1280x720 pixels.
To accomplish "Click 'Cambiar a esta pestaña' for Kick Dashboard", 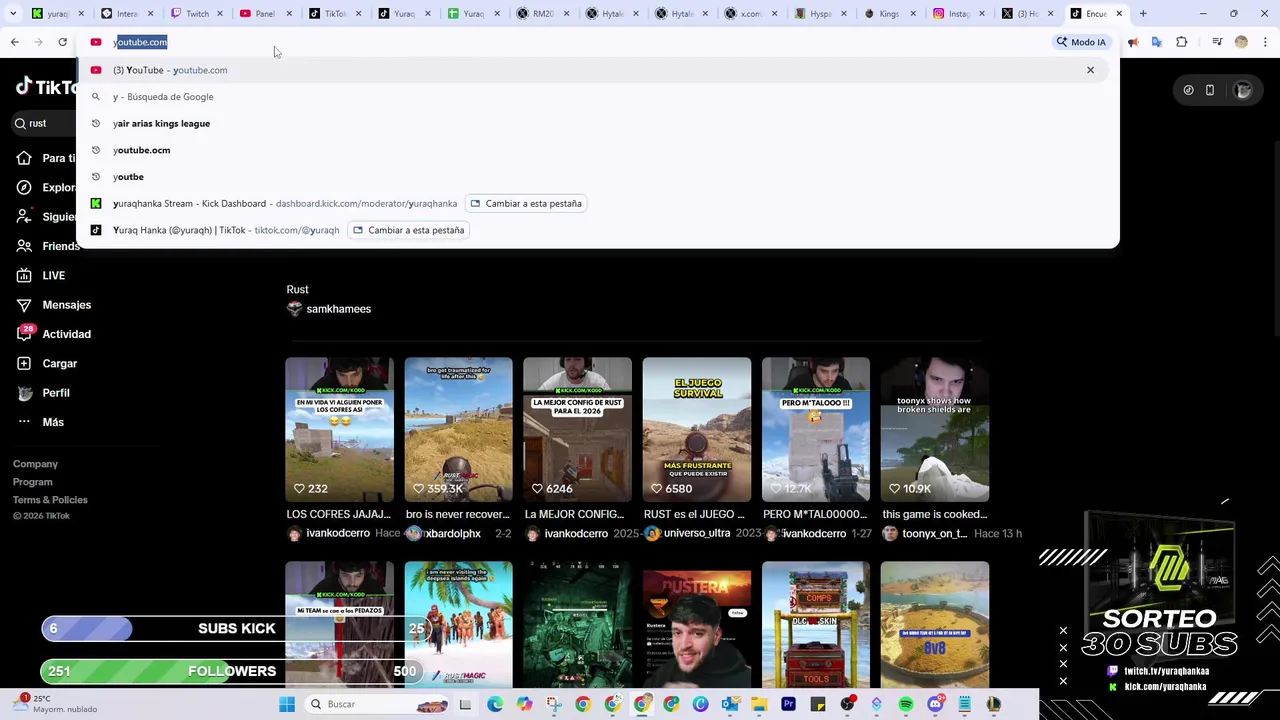I will [526, 203].
